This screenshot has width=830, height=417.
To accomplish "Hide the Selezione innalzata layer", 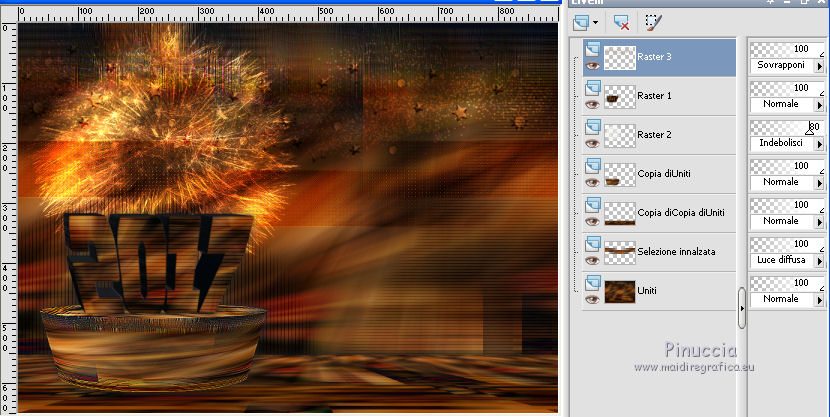I will point(592,260).
